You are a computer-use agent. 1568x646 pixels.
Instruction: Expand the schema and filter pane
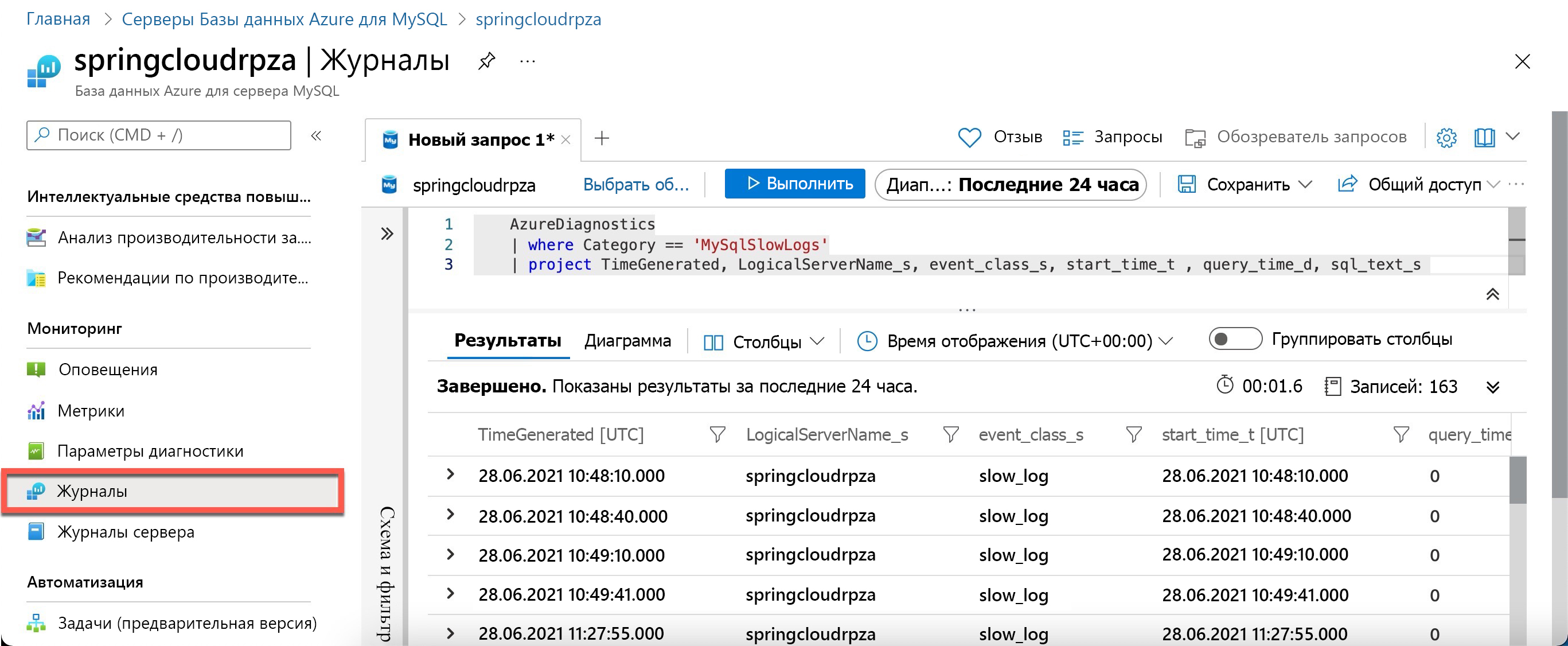click(387, 234)
